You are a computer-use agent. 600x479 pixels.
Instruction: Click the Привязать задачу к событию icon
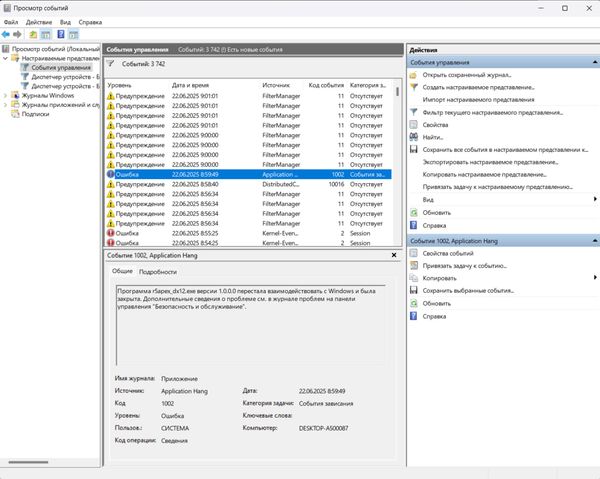coord(413,266)
